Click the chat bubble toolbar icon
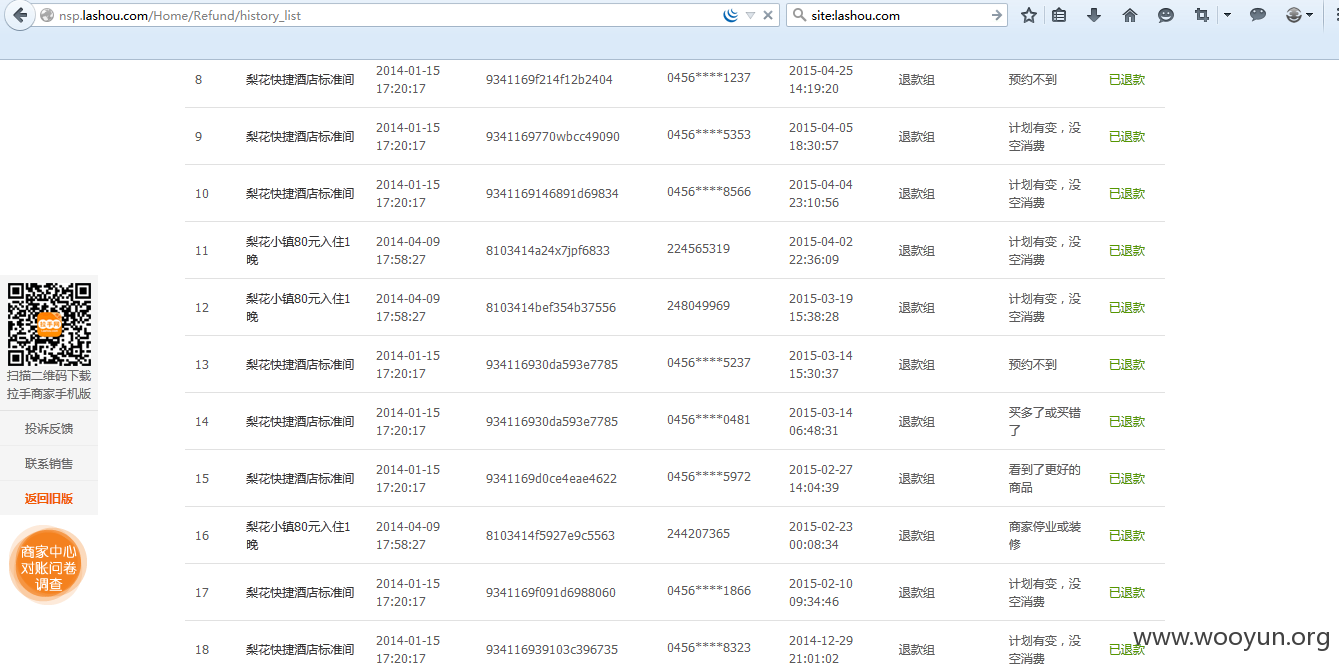1339x666 pixels. 1258,15
